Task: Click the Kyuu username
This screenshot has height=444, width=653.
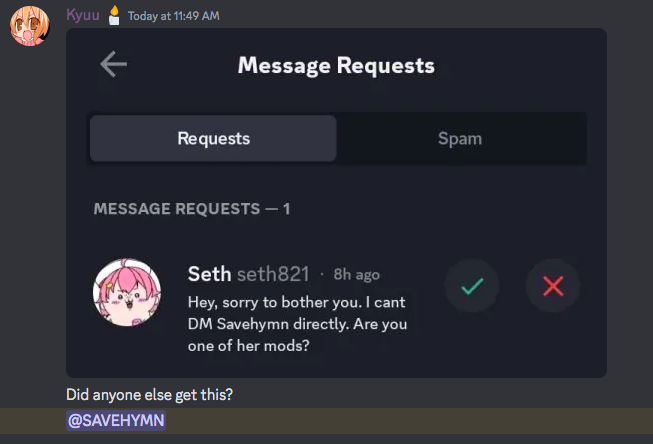Action: point(83,15)
